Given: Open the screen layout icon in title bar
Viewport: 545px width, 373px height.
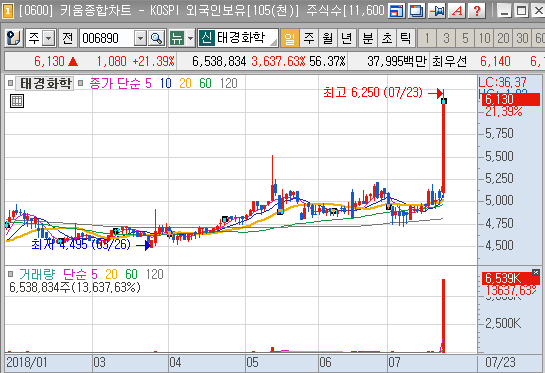Looking at the screenshot, I should [x=396, y=11].
